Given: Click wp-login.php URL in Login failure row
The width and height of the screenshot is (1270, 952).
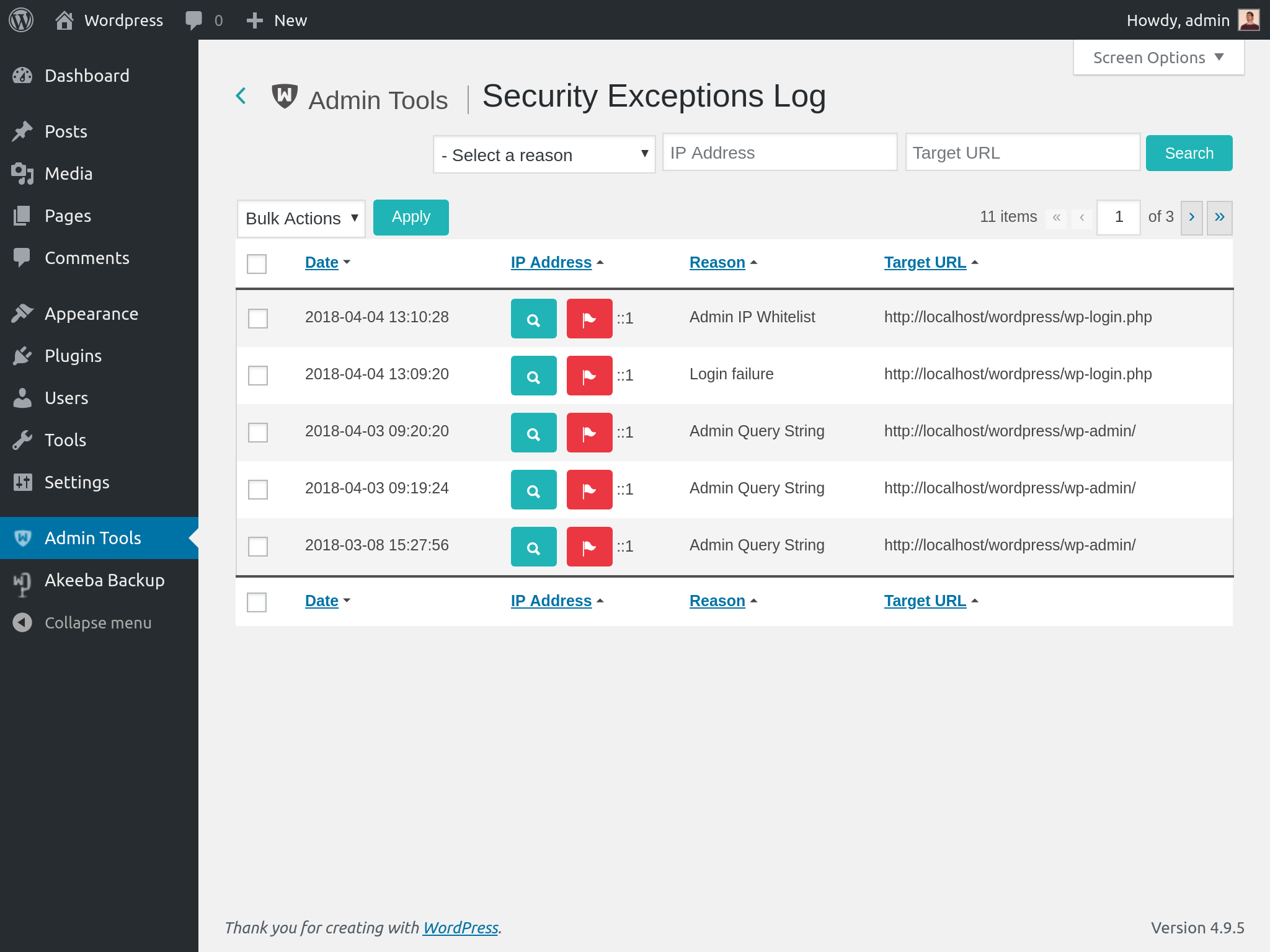Looking at the screenshot, I should [1018, 374].
